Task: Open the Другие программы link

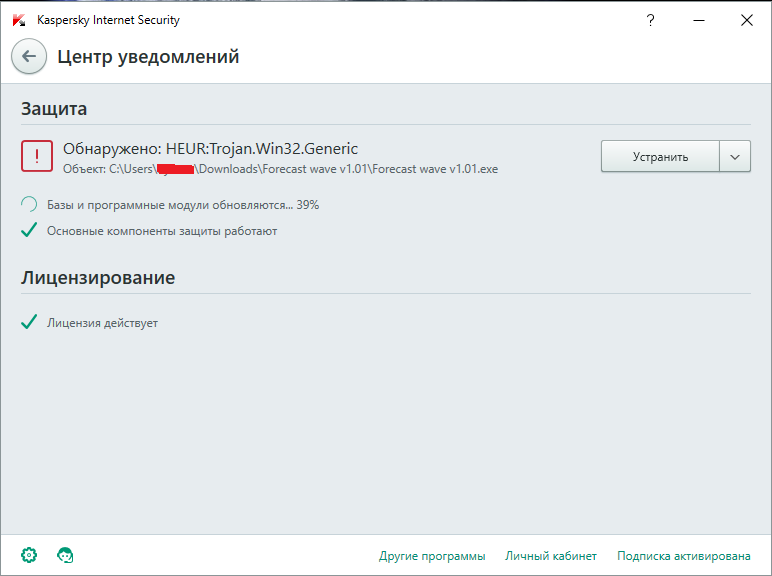Action: coord(432,556)
